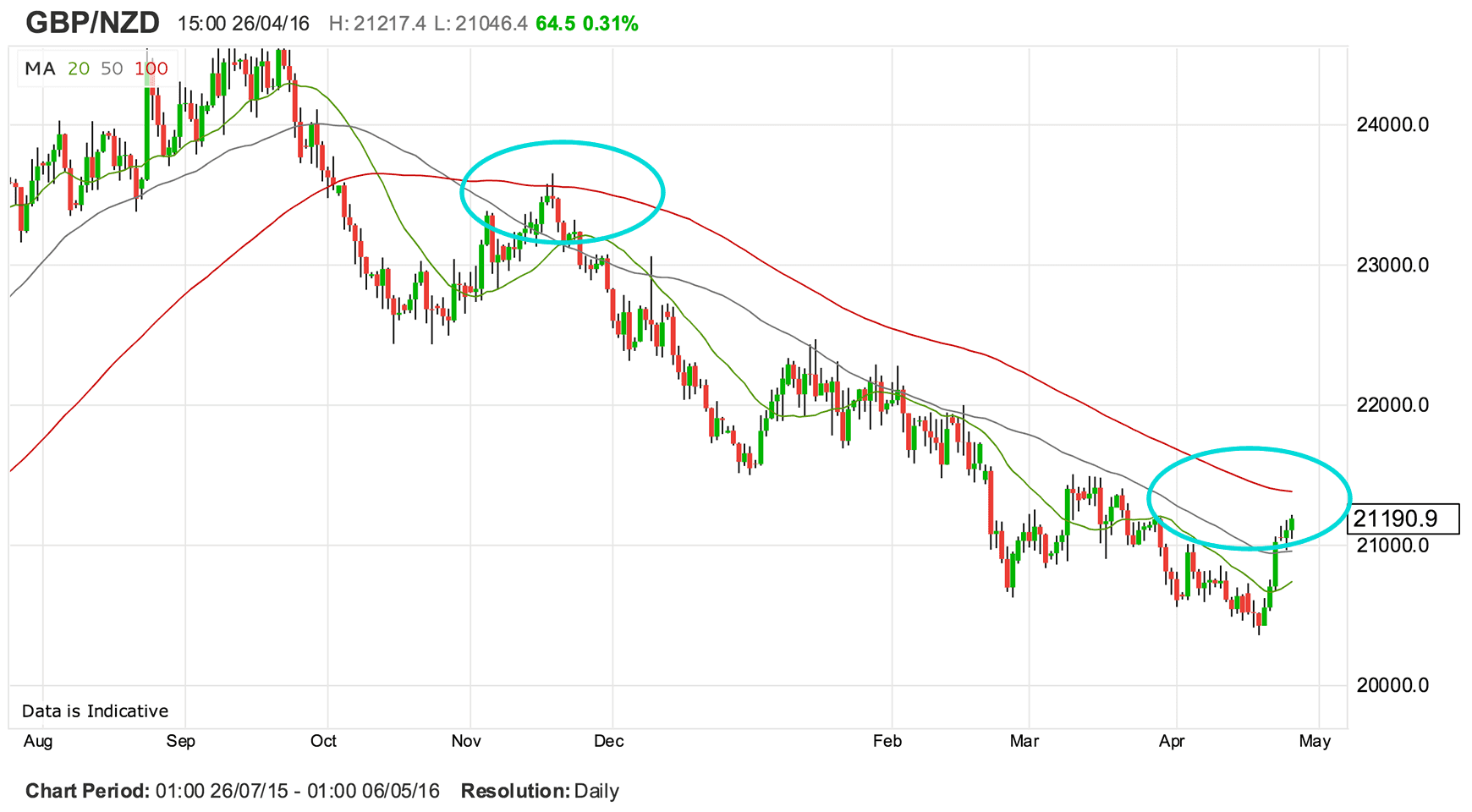This screenshot has width=1472, height=812.
Task: Click the Data is Indicative notice
Action: [x=95, y=711]
